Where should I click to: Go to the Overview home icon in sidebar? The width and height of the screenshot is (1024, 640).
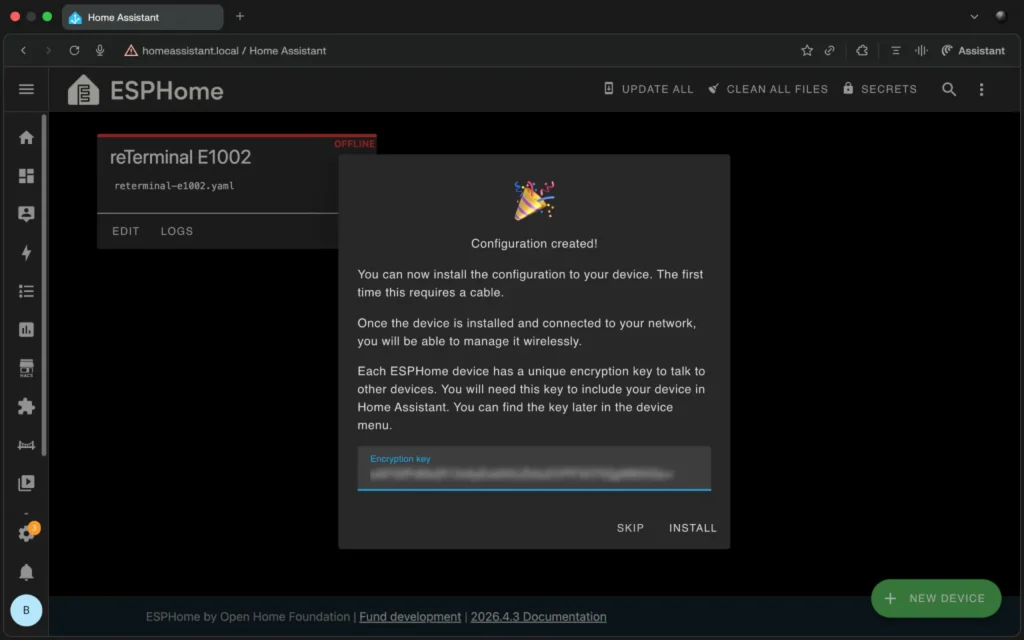[26, 138]
